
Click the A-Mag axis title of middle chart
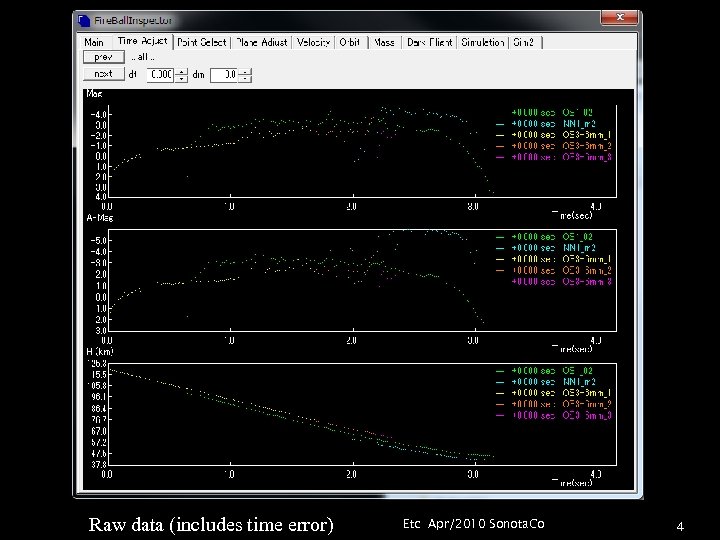tap(100, 218)
